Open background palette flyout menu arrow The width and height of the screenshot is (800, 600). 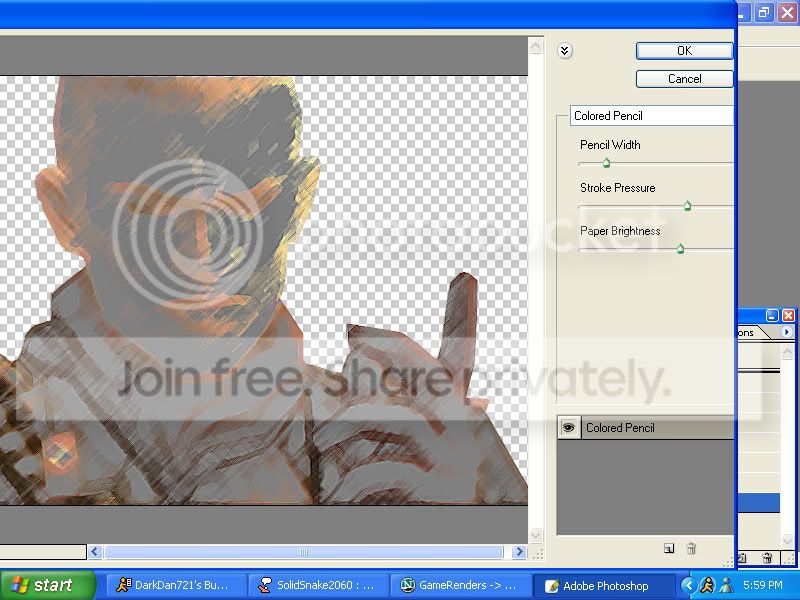(x=787, y=332)
